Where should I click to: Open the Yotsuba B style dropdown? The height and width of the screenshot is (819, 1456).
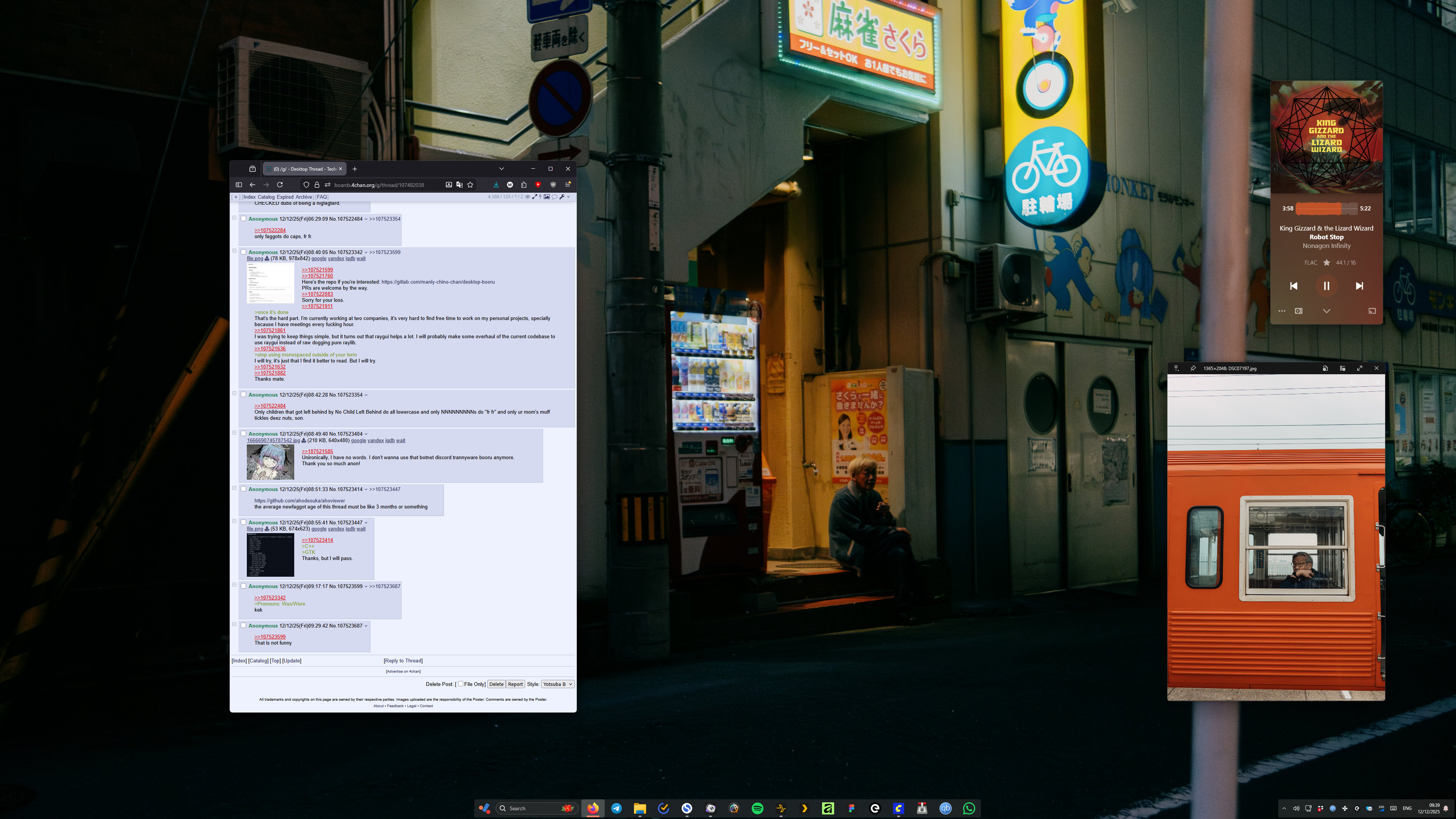[557, 684]
